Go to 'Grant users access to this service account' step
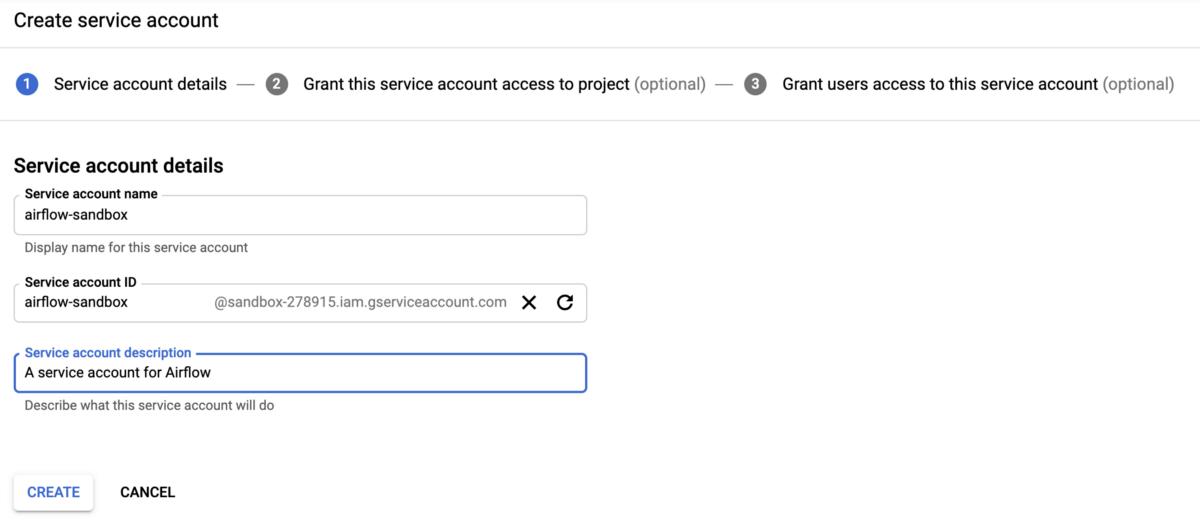The height and width of the screenshot is (525, 1200). 939,84
